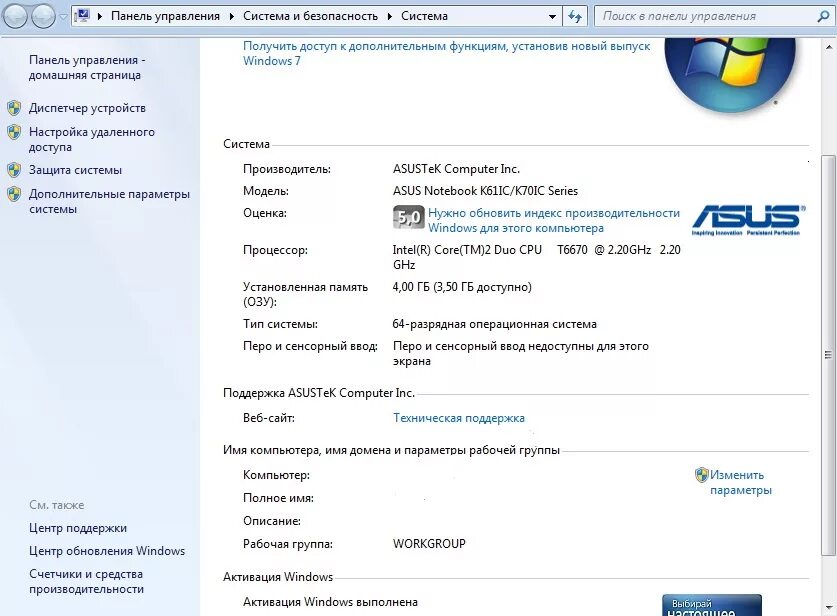Viewport: 837px width, 616px height.
Task: Open the address bar history dropdown
Action: tap(552, 17)
